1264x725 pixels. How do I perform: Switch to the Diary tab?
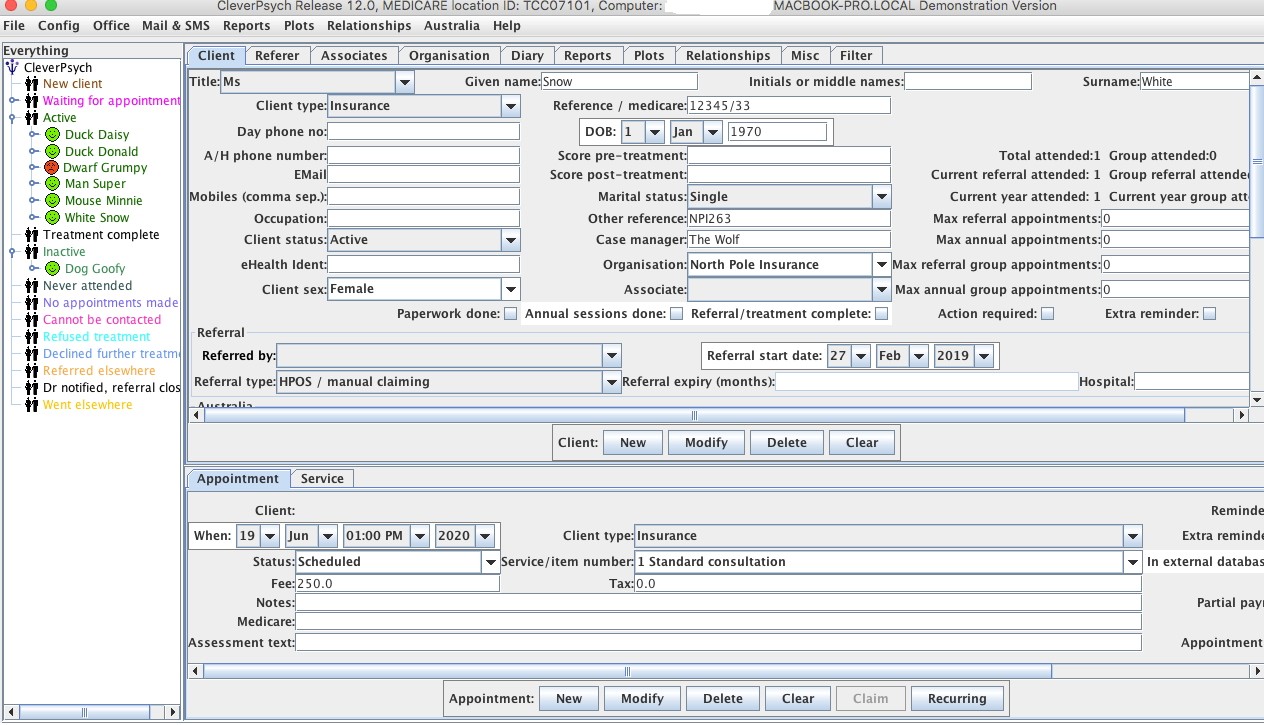(527, 56)
